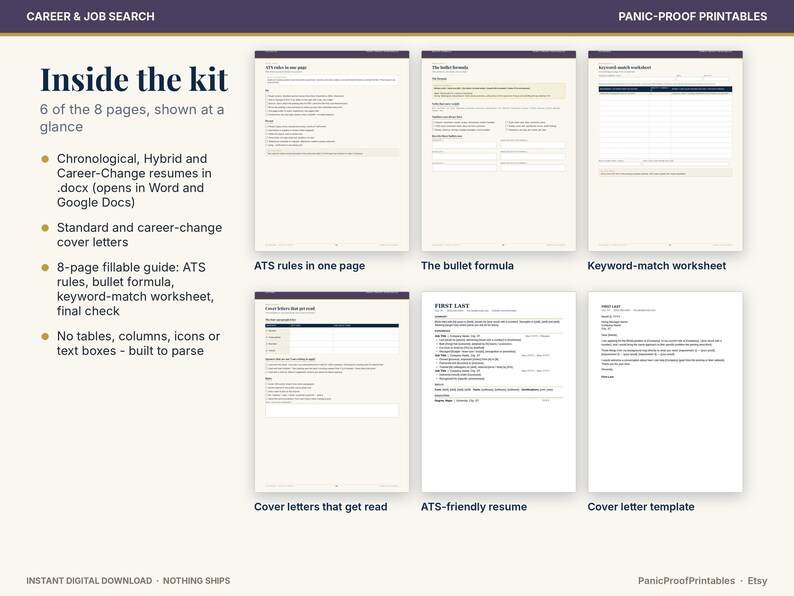Click the 'Inside the kit' heading
The image size is (794, 596).
point(134,80)
